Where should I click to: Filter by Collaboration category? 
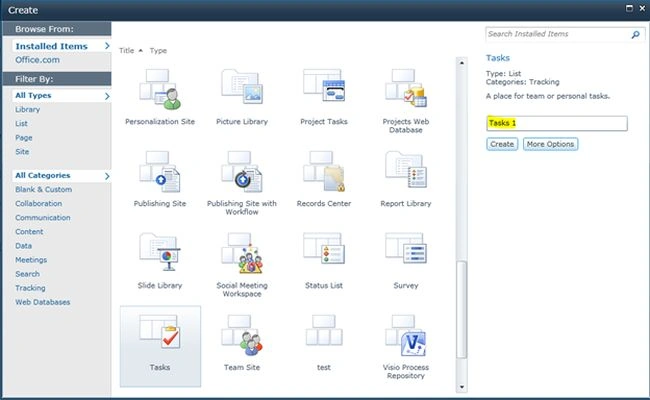point(39,204)
